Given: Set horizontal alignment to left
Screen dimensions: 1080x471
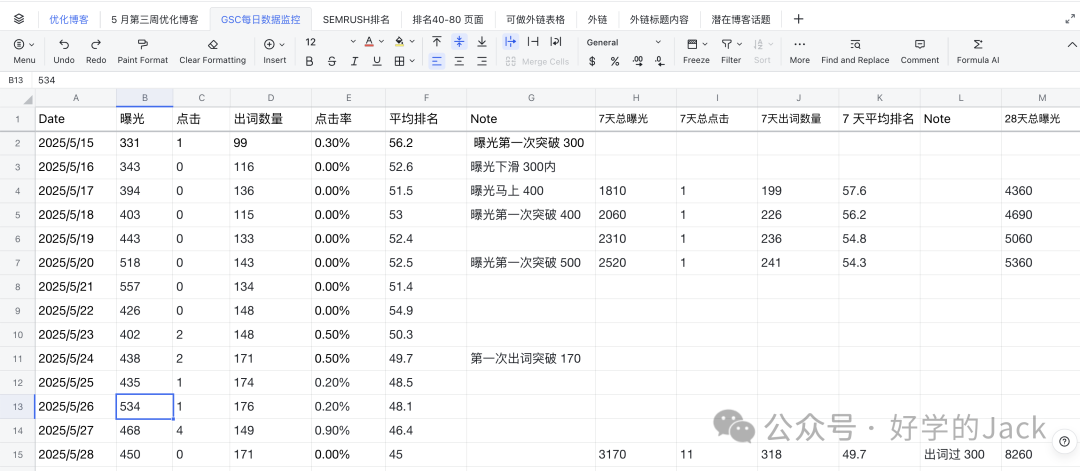Looking at the screenshot, I should (437, 61).
